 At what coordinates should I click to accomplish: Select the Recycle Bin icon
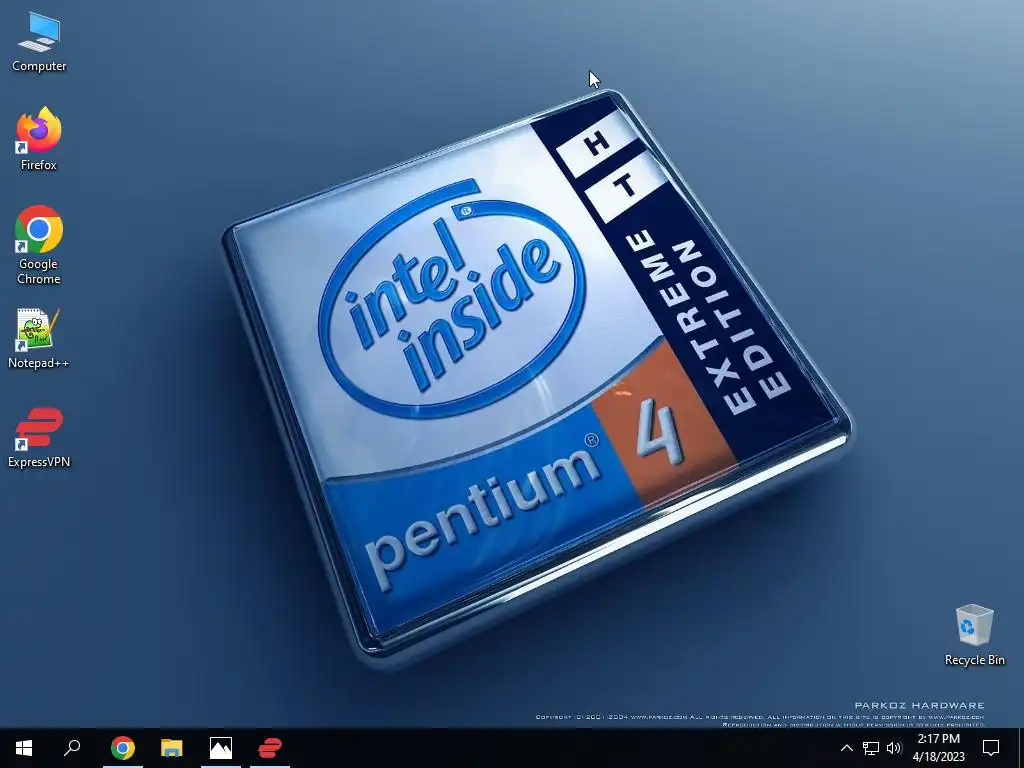coord(974,635)
